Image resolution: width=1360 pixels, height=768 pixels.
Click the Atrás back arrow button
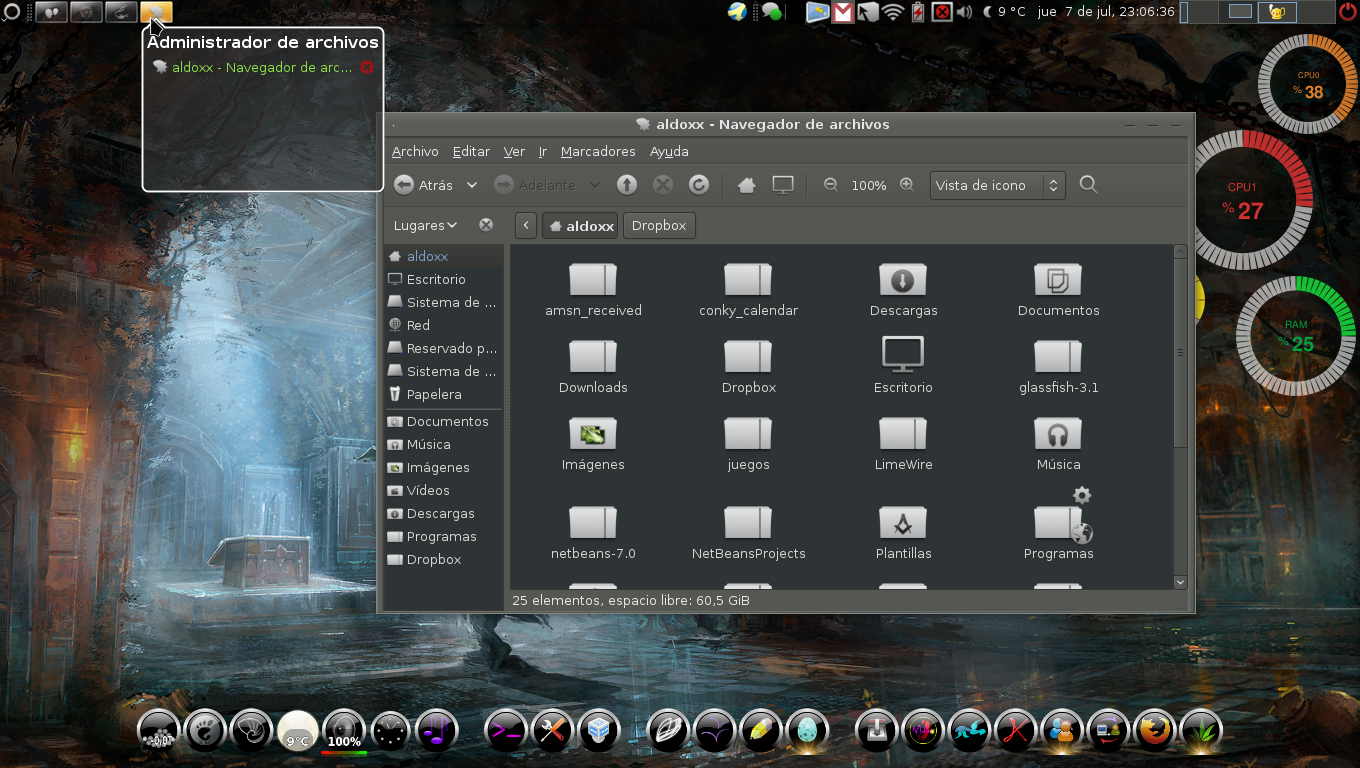point(423,185)
